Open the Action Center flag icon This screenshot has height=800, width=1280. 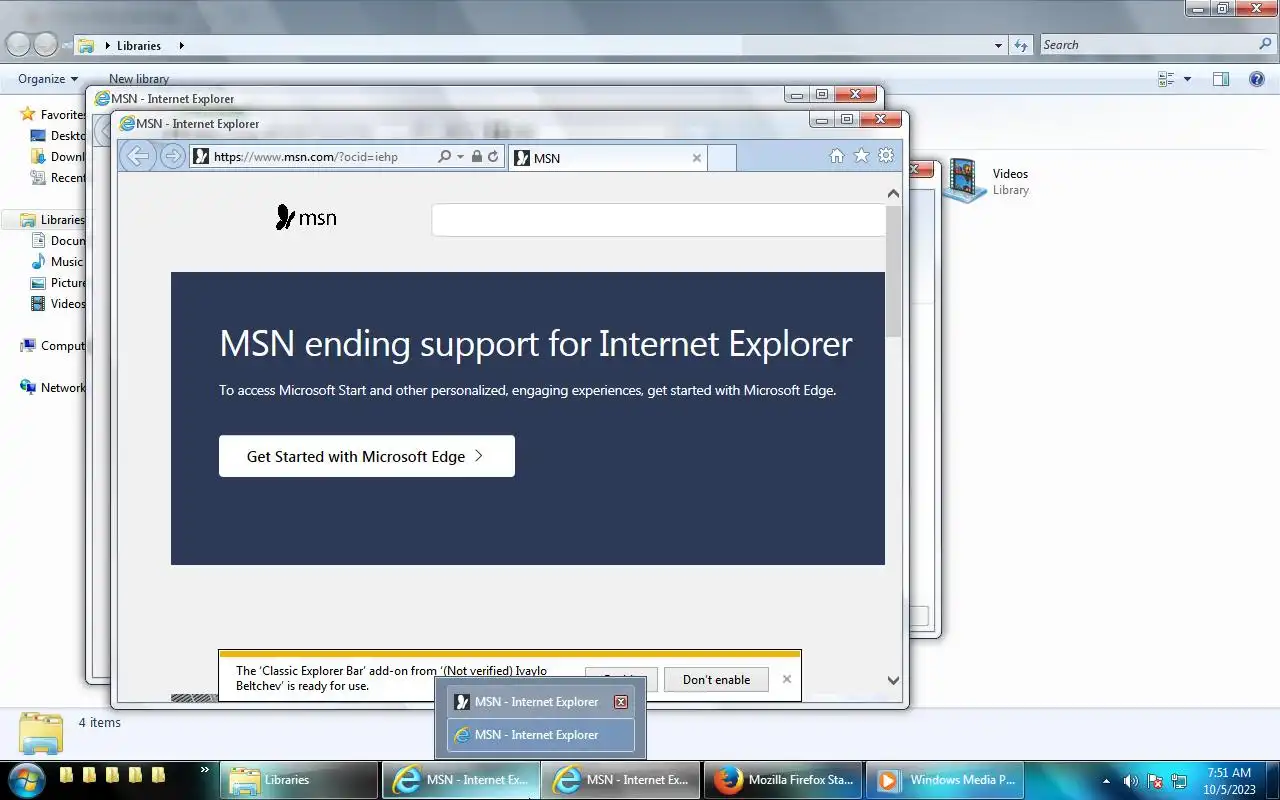(x=1155, y=781)
